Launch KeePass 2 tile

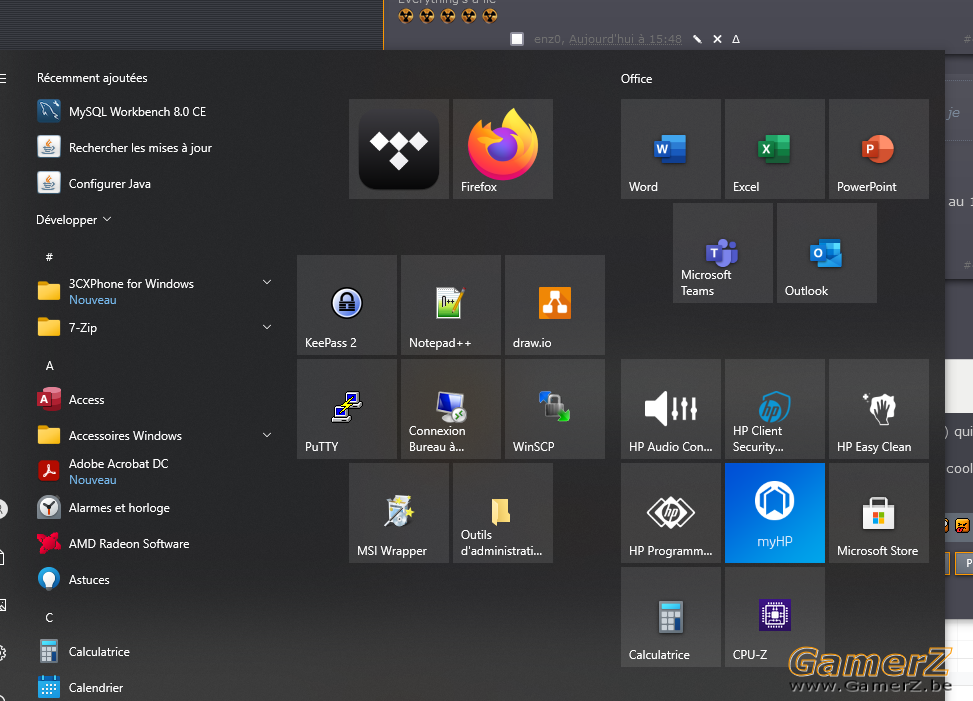point(347,305)
